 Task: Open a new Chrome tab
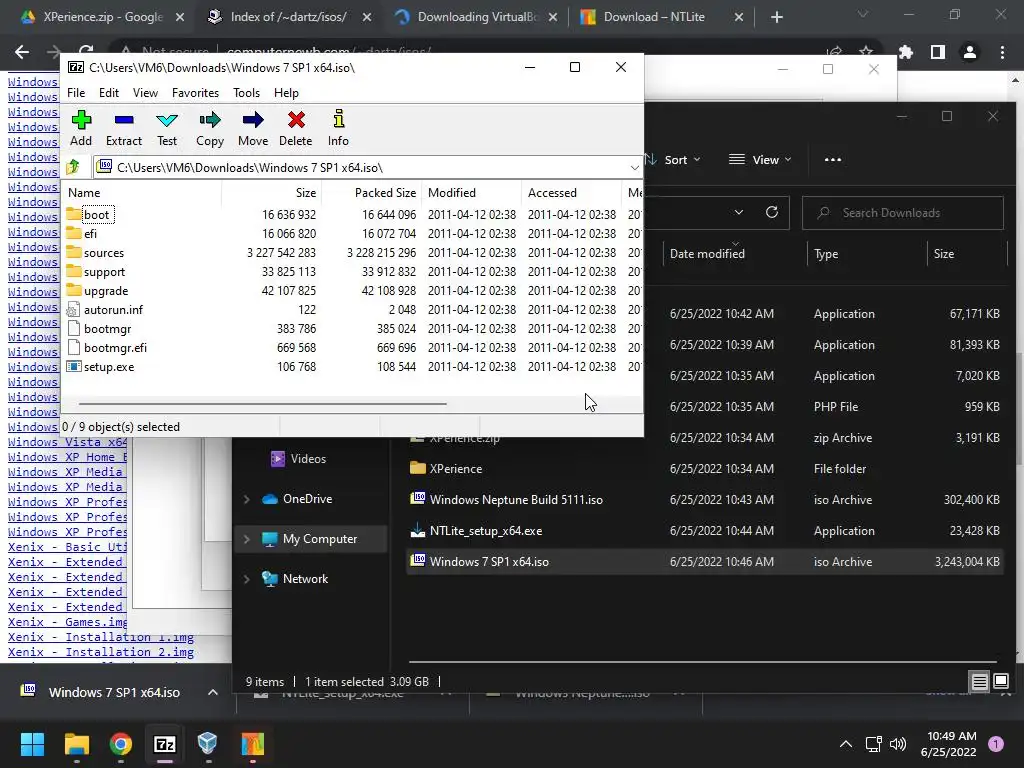(x=776, y=17)
